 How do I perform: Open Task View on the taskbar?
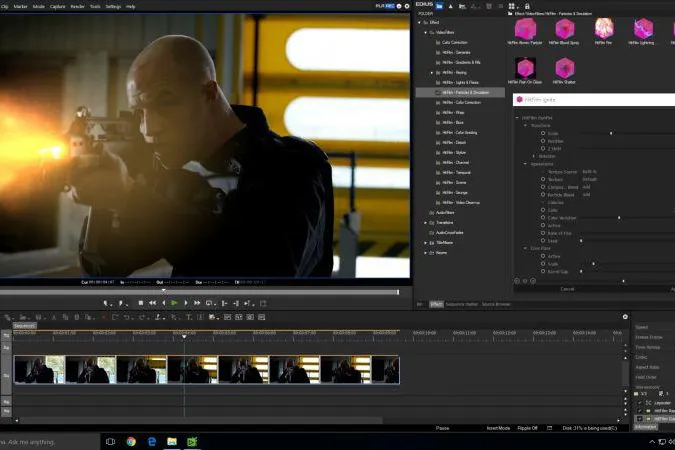point(110,442)
